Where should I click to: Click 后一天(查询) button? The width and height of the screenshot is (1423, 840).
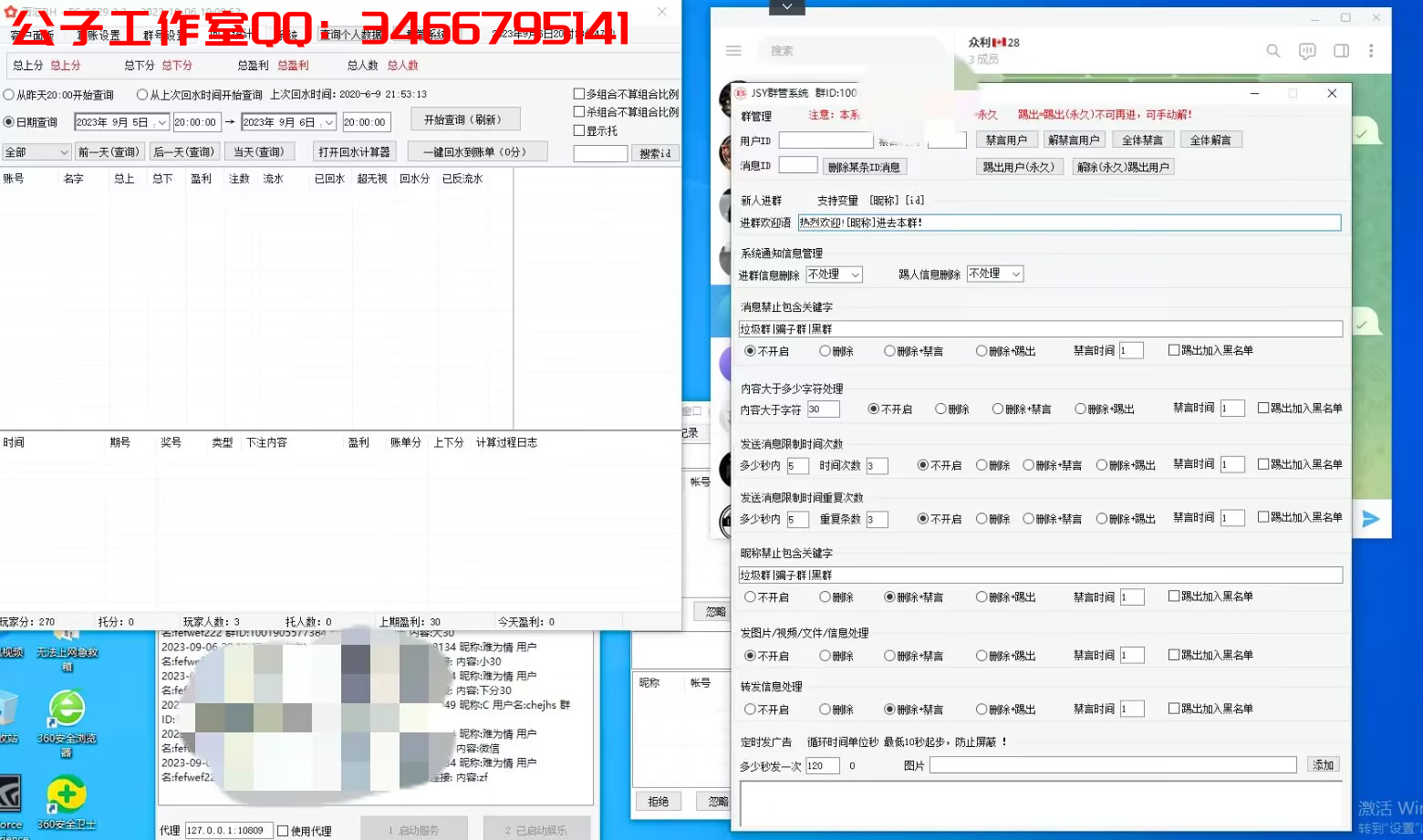(x=184, y=152)
